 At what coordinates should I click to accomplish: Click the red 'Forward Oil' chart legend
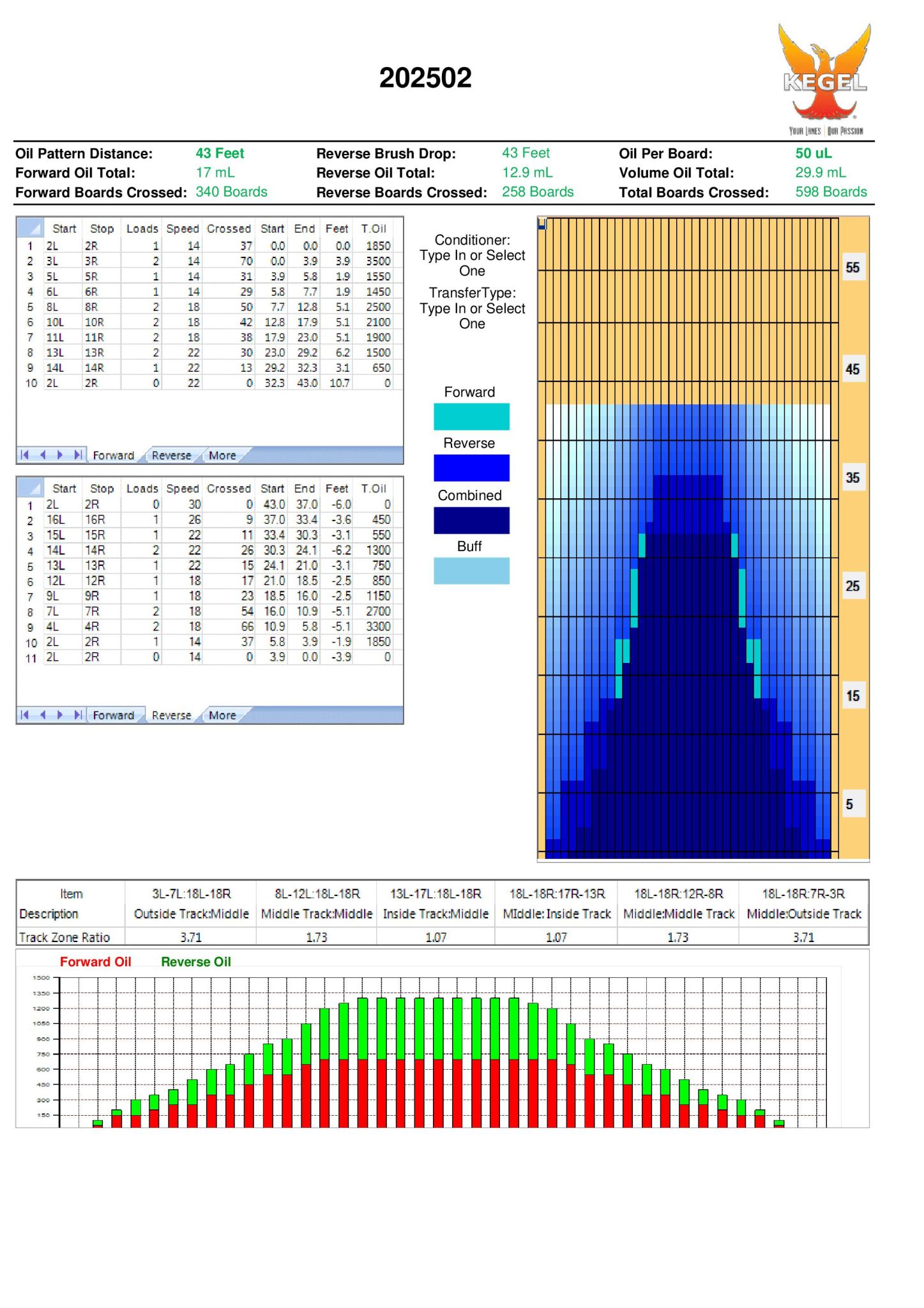96,962
